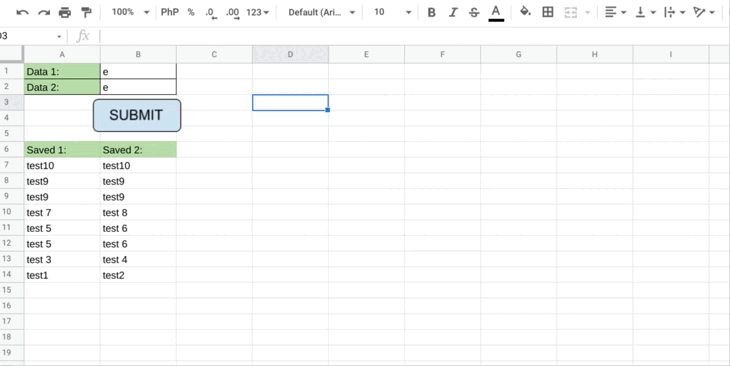
Task: Click the 'Saved 2:' header cell
Action: [138, 149]
